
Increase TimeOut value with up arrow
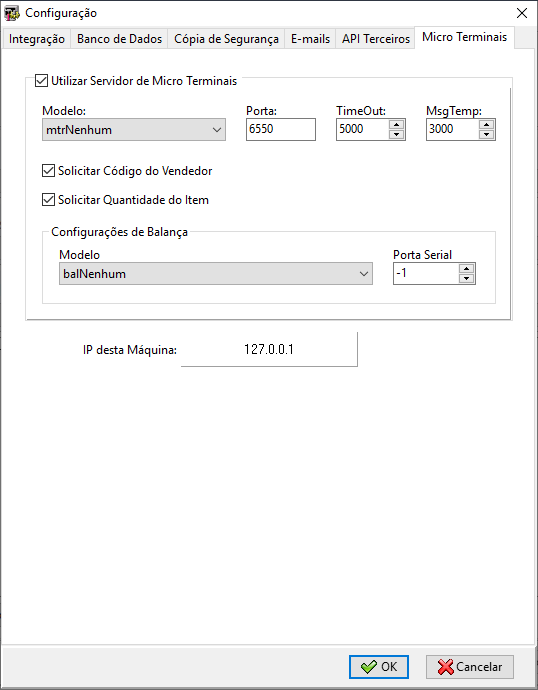pos(396,125)
